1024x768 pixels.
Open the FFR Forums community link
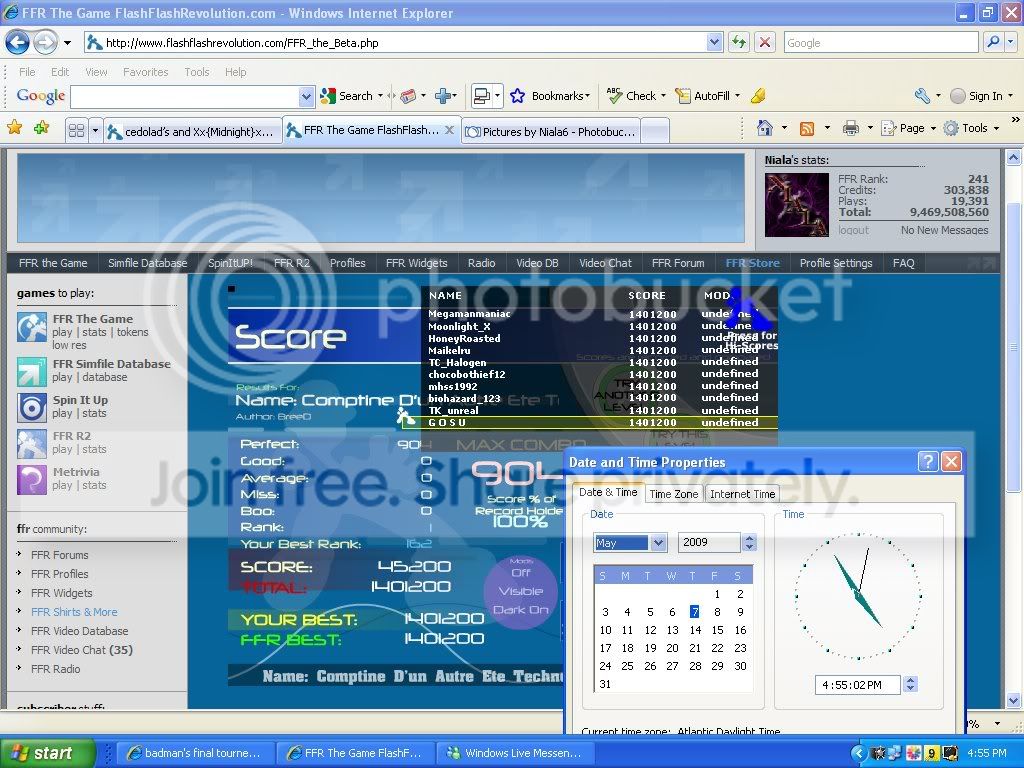pyautogui.click(x=59, y=555)
